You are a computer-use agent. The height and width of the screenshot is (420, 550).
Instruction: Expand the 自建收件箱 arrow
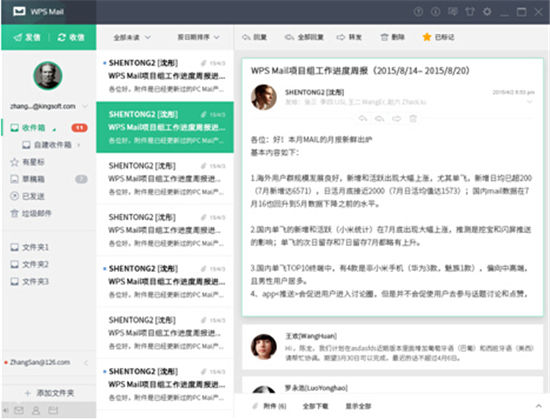(79, 145)
